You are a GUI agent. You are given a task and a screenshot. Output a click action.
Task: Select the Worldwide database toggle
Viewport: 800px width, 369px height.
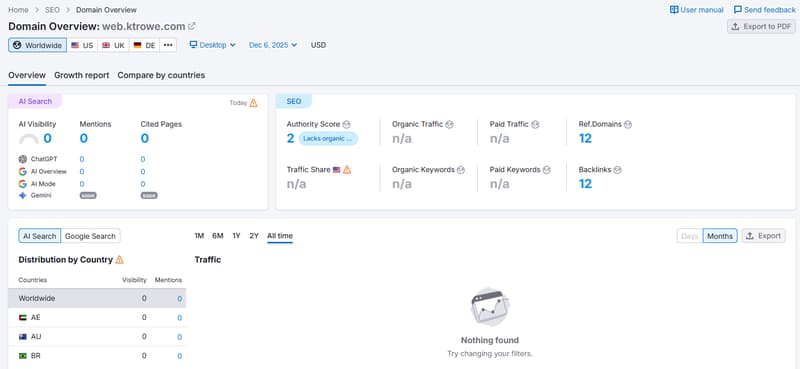click(37, 45)
